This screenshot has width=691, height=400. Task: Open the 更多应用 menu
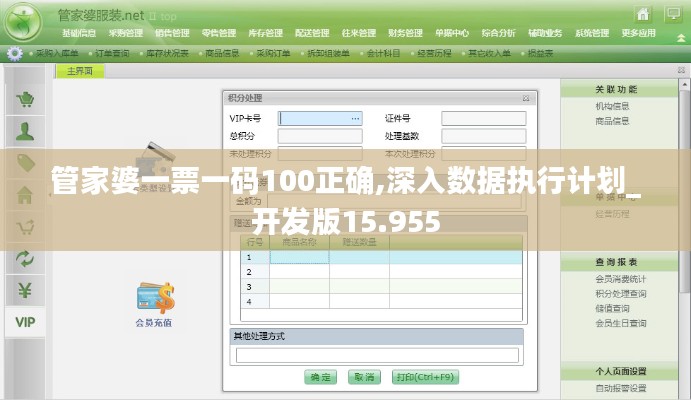click(639, 33)
